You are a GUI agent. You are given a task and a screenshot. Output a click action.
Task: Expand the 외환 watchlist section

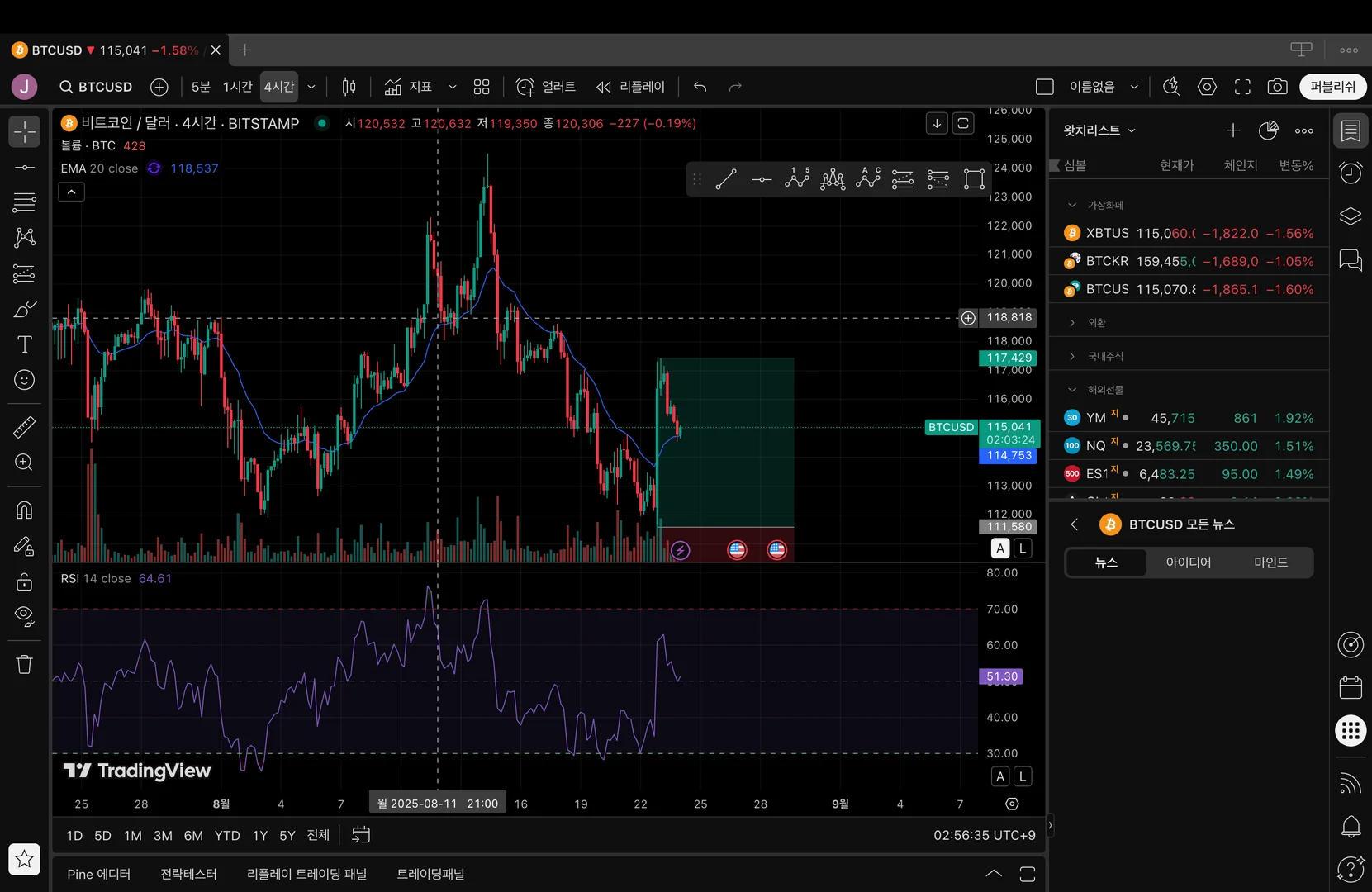pos(1072,323)
